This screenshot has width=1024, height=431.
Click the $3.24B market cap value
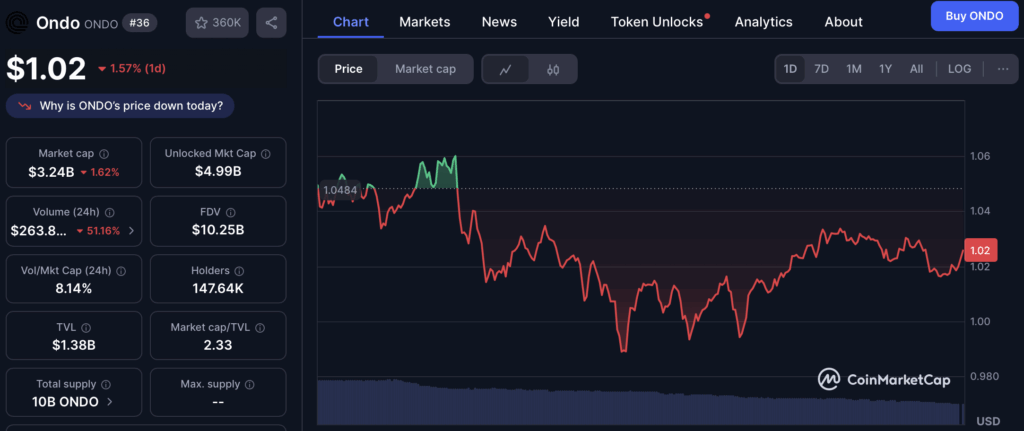(x=52, y=172)
